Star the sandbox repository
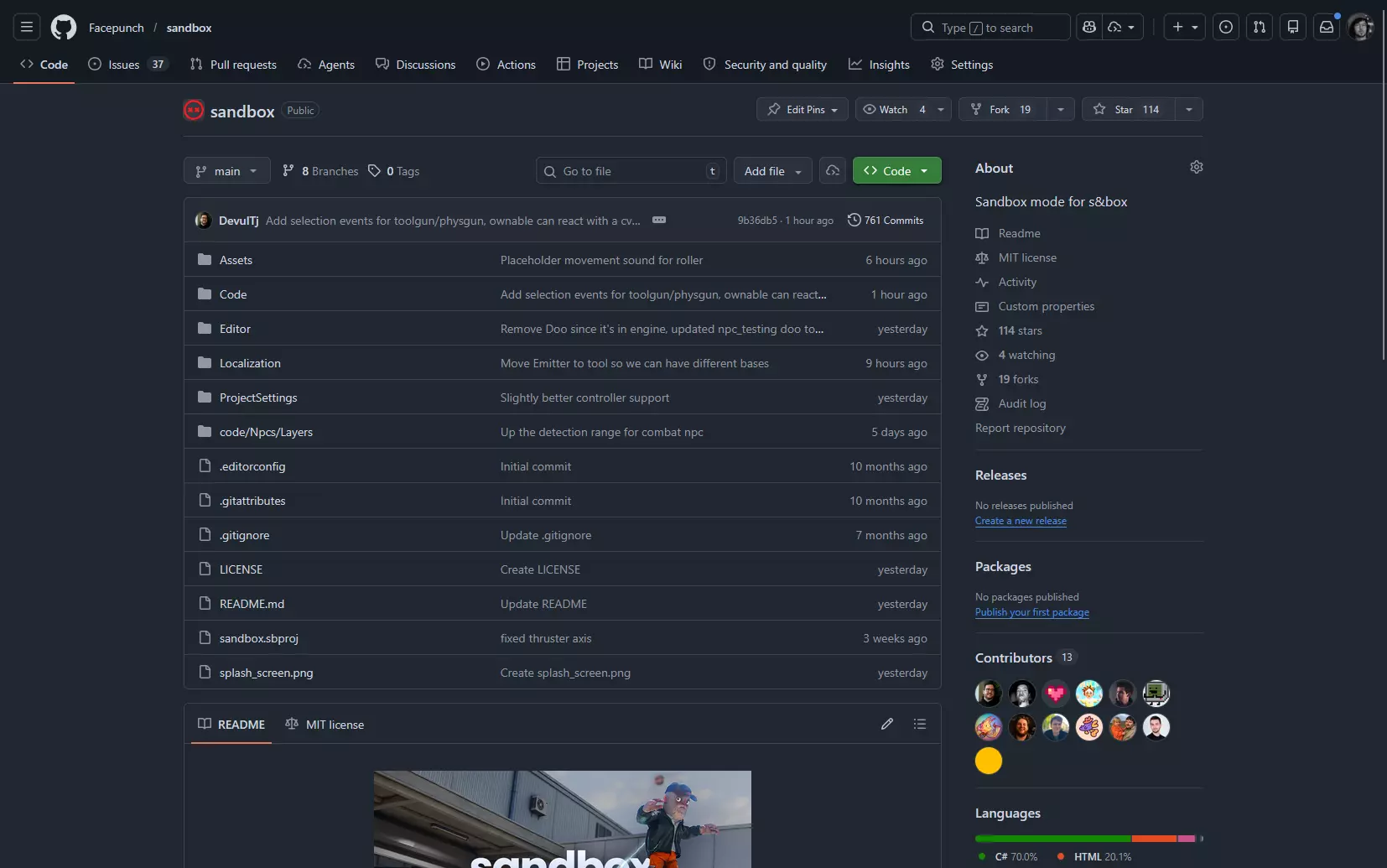This screenshot has width=1387, height=868. pyautogui.click(x=1129, y=109)
